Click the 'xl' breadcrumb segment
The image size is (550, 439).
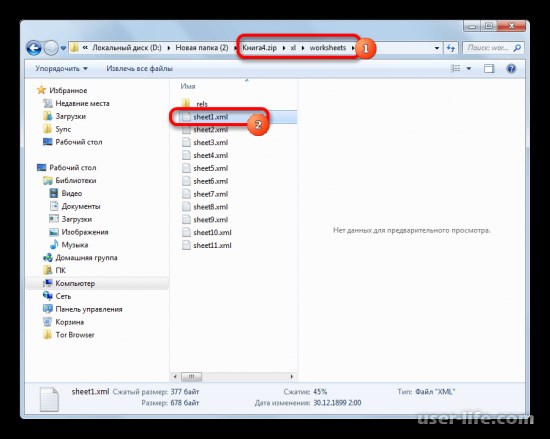pyautogui.click(x=293, y=48)
